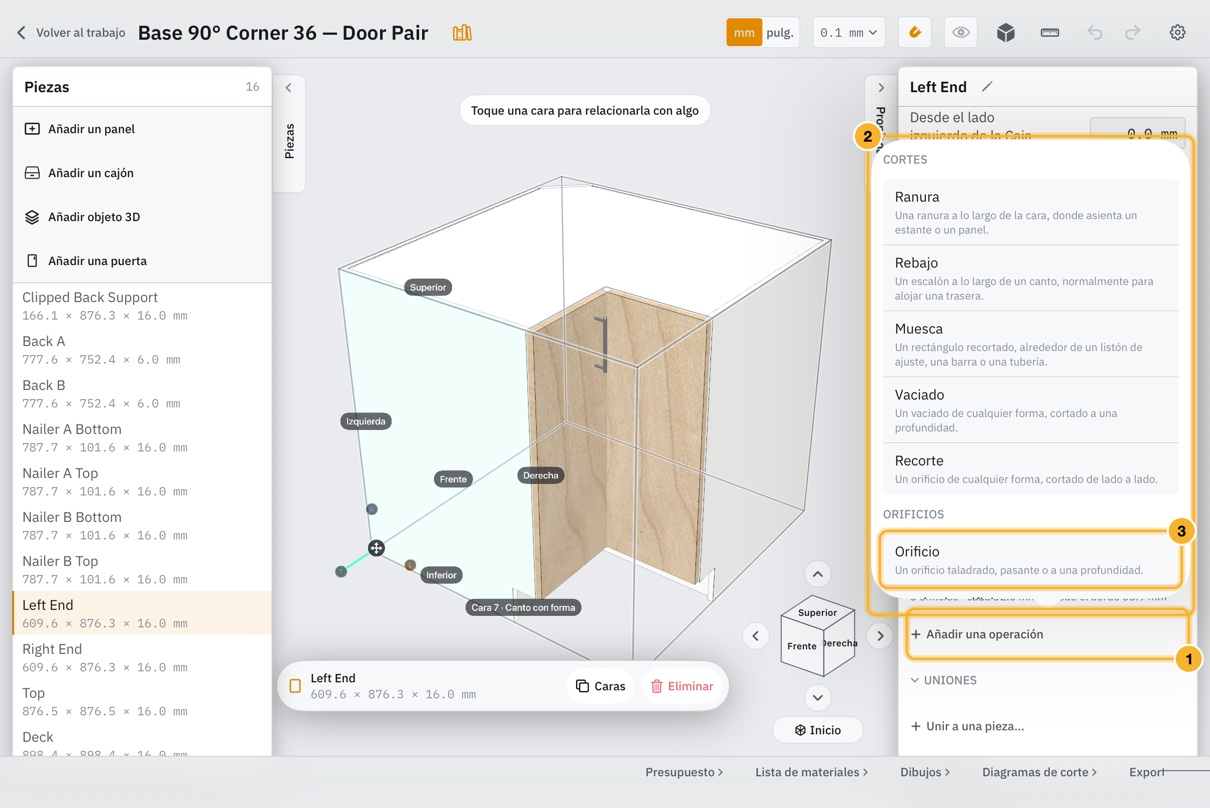
Task: Click Añadir objeto 3D
Action: click(x=142, y=217)
